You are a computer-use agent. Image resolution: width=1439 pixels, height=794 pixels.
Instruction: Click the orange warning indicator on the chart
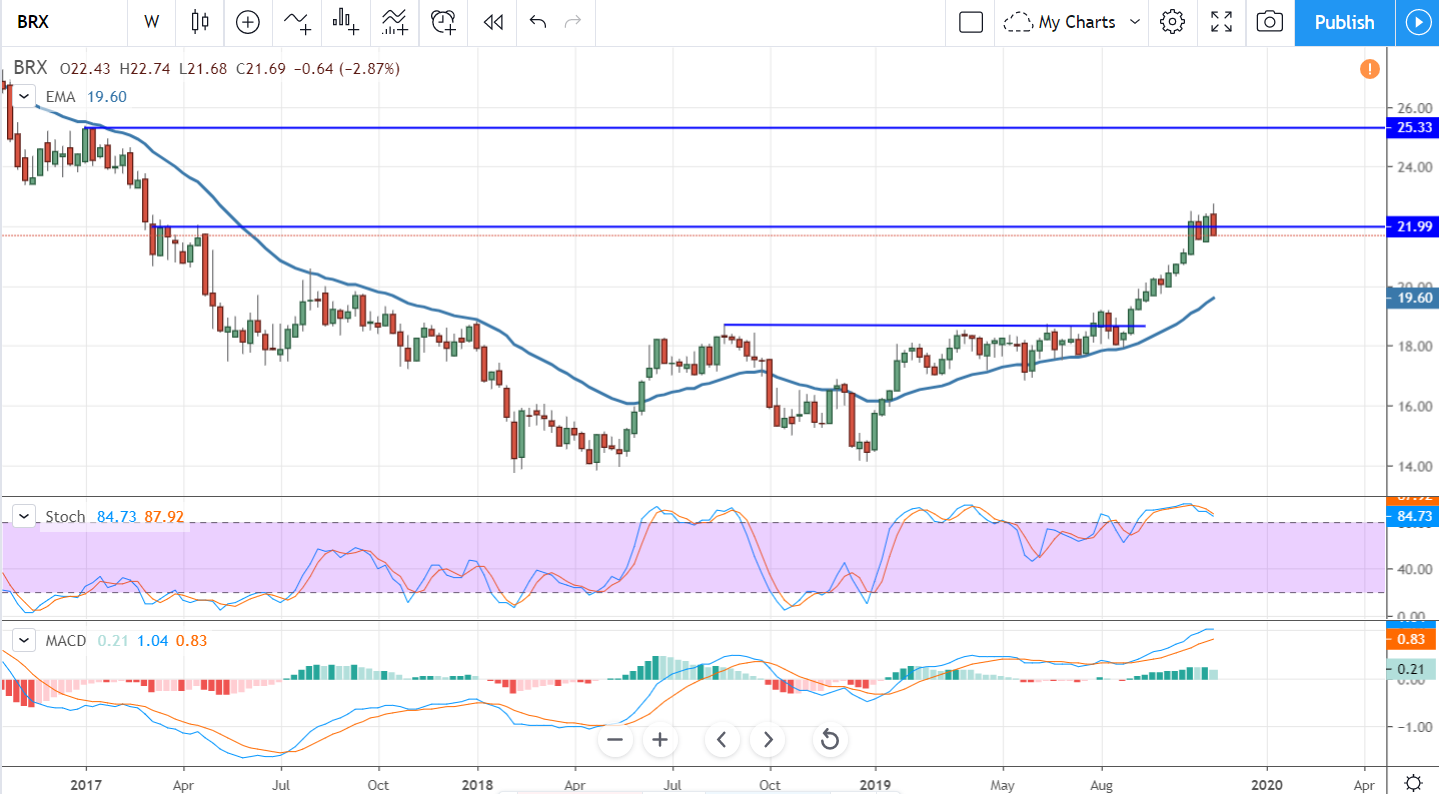click(1368, 69)
